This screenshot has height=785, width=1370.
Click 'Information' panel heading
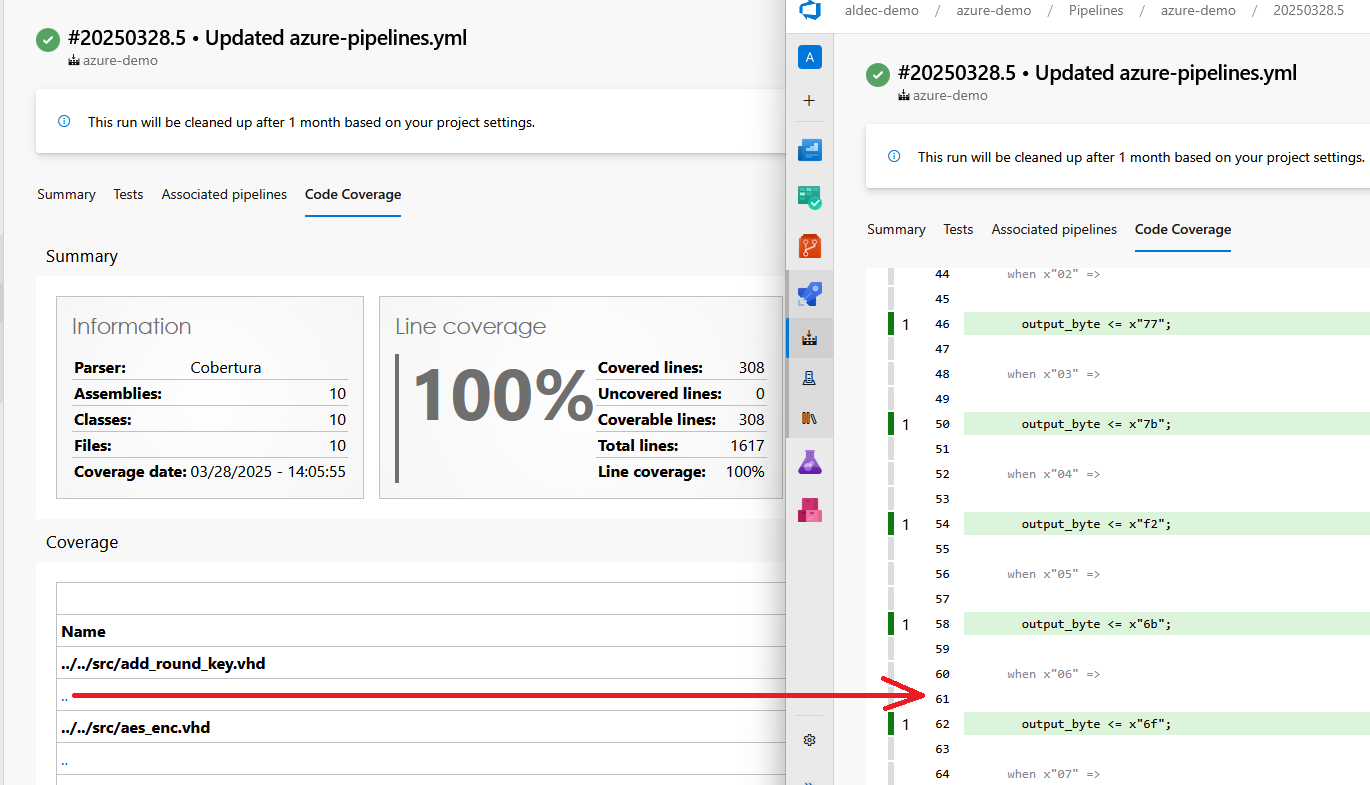[131, 327]
